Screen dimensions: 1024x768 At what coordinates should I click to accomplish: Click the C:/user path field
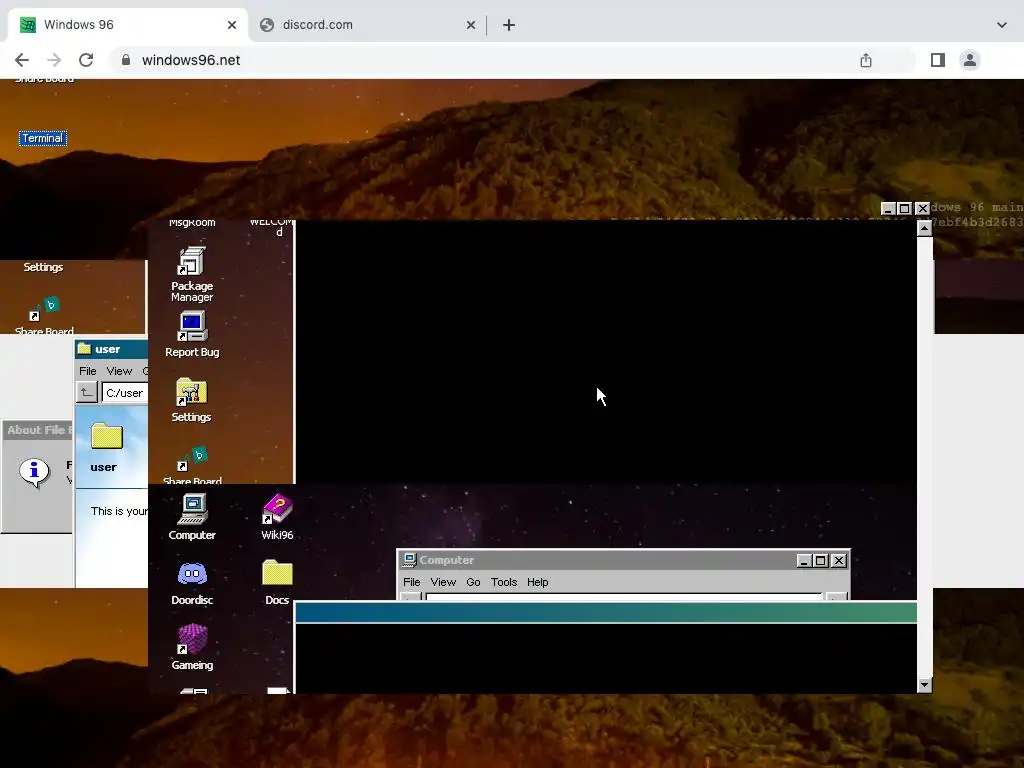point(124,392)
